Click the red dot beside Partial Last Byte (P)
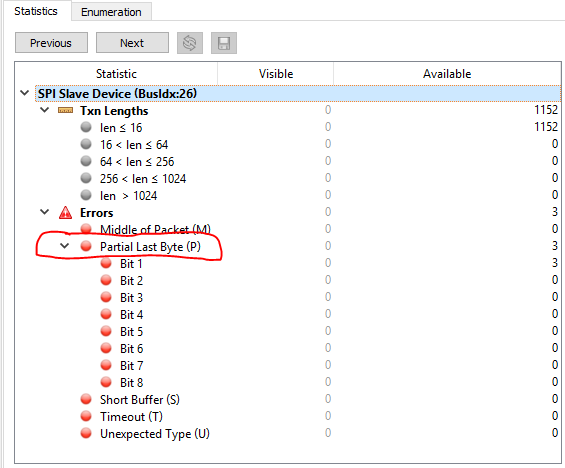The image size is (565, 468). pos(86,246)
